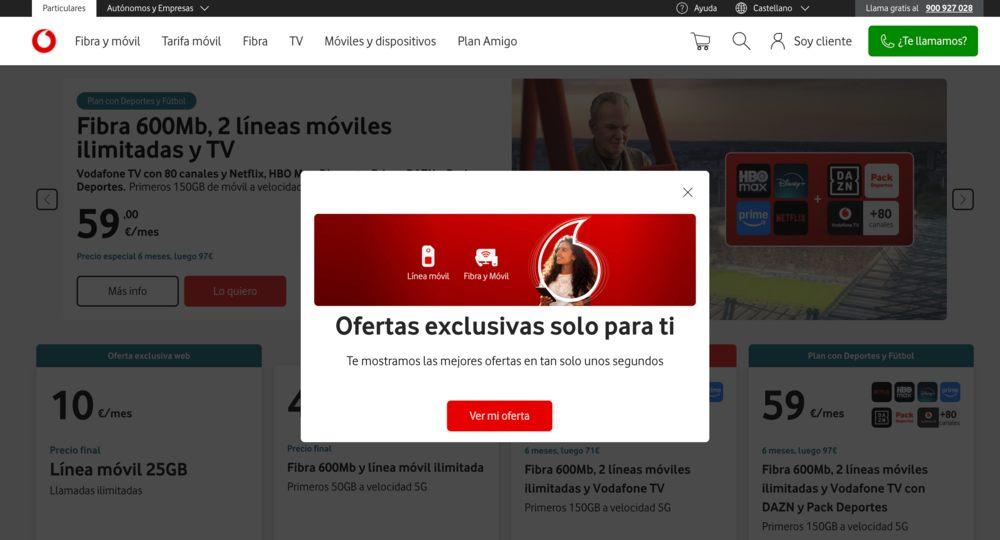Viewport: 1000px width, 540px height.
Task: Click the user profile icon beside Soy cliente
Action: point(777,41)
